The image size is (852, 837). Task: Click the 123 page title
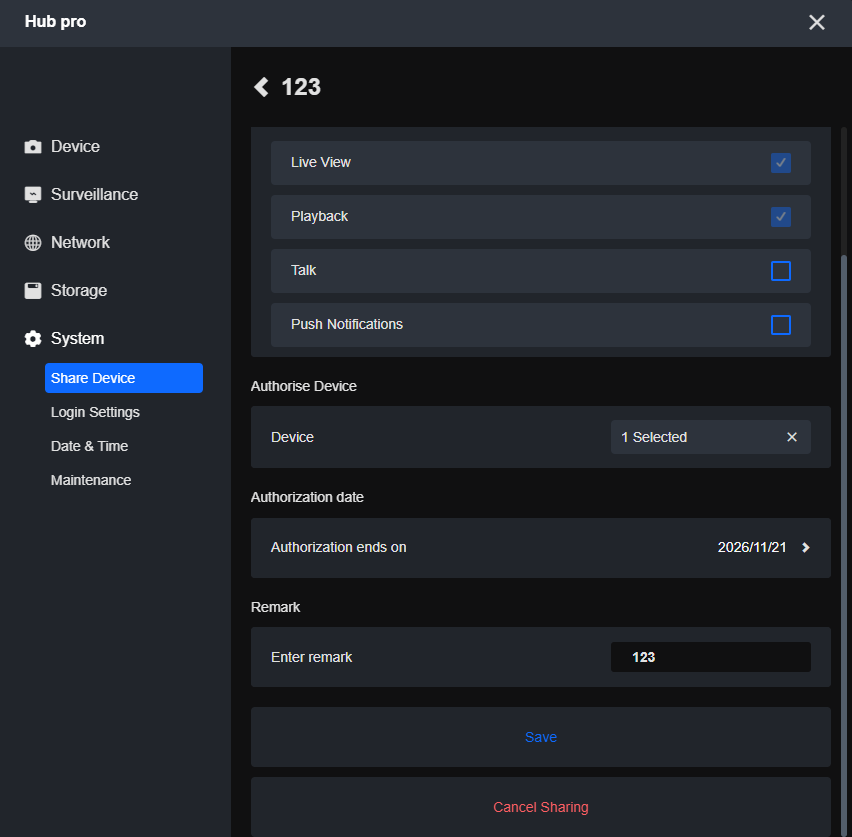(x=301, y=87)
